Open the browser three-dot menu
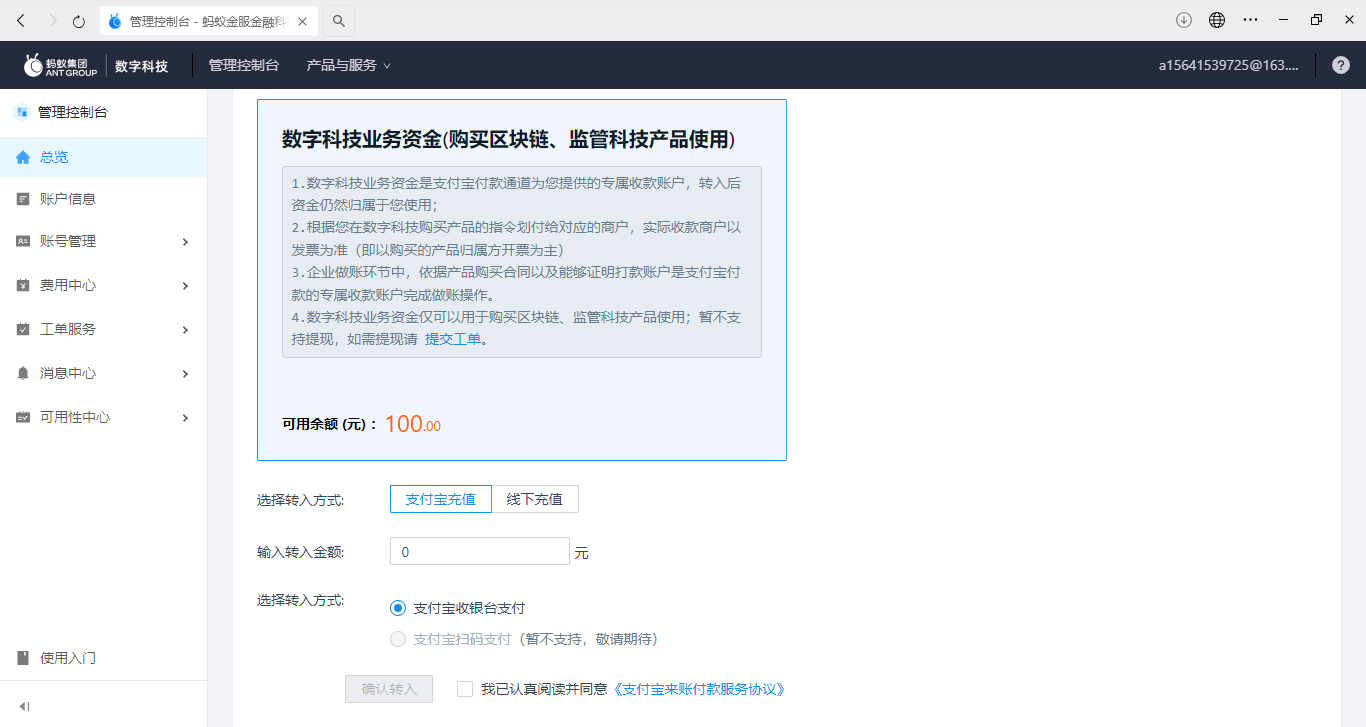This screenshot has width=1366, height=727. (x=1250, y=20)
